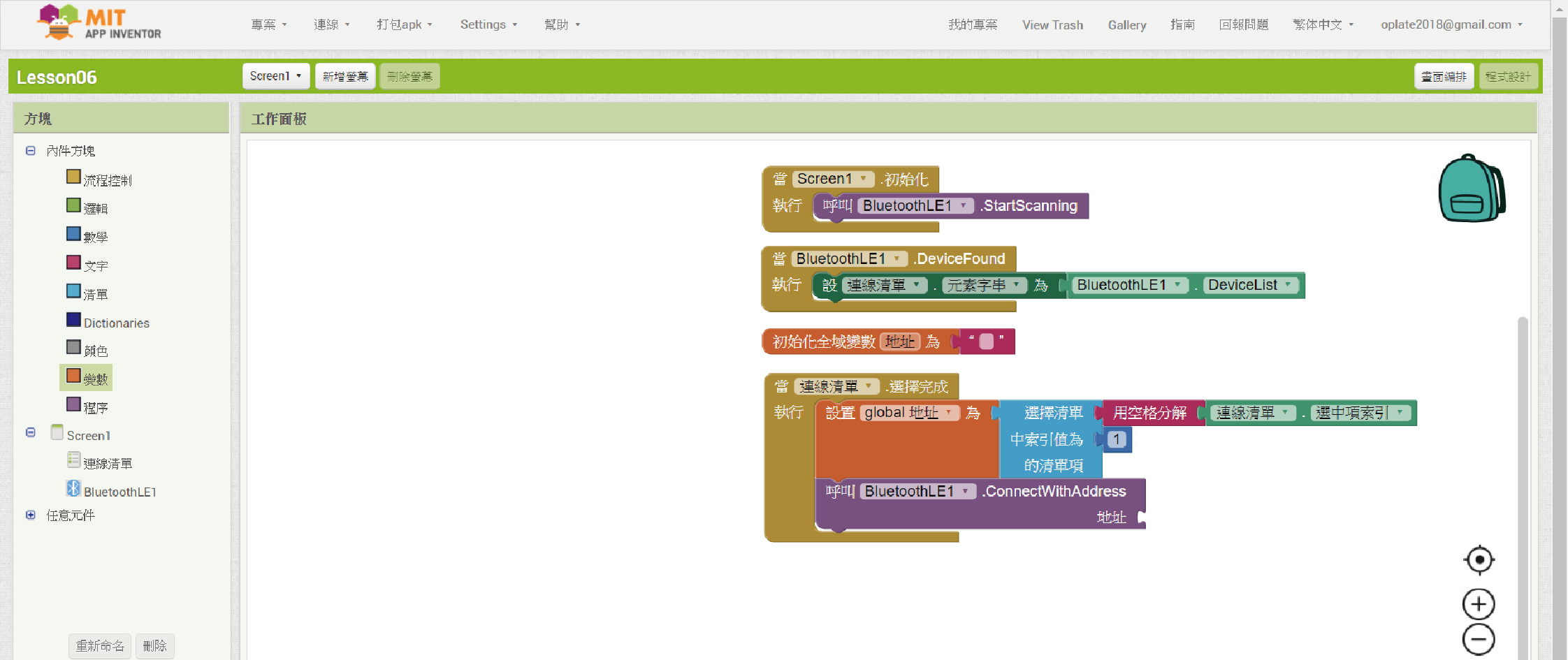This screenshot has width=1568, height=660.
Task: Select the Dictionaries dark blue category swatch
Action: (73, 320)
